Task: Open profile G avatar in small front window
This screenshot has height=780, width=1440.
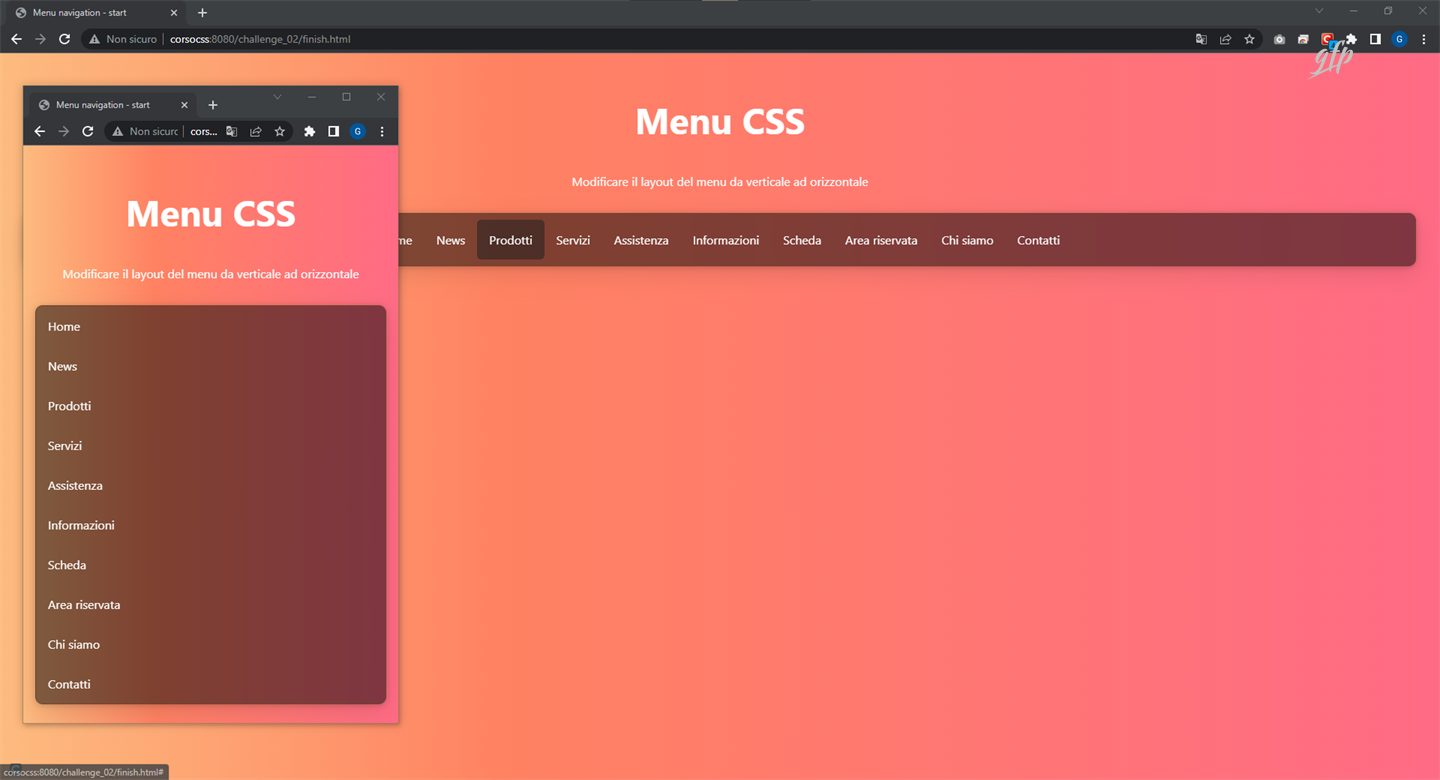Action: [358, 131]
